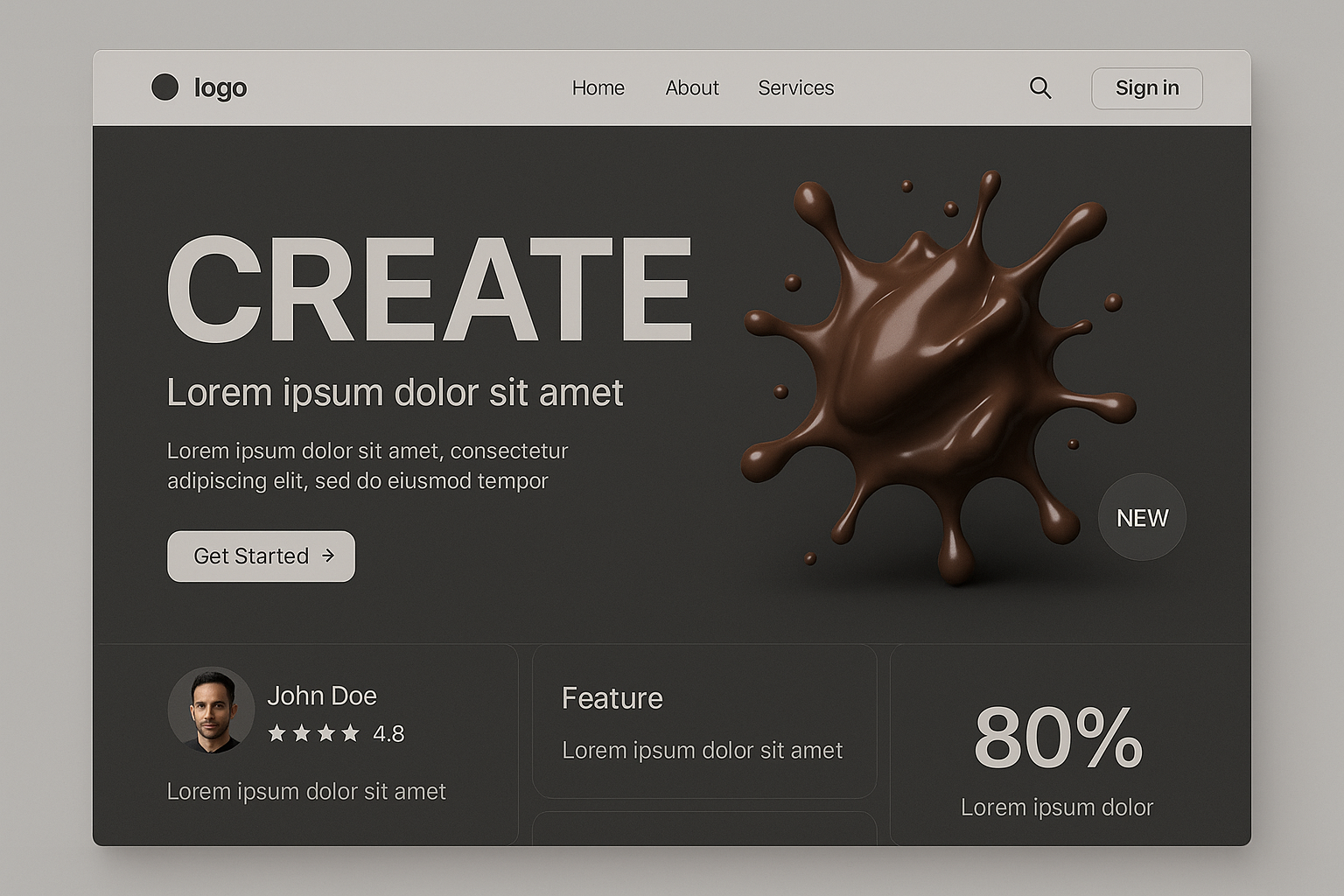The image size is (1344, 896).
Task: Click the search magnifier icon
Action: [1039, 87]
